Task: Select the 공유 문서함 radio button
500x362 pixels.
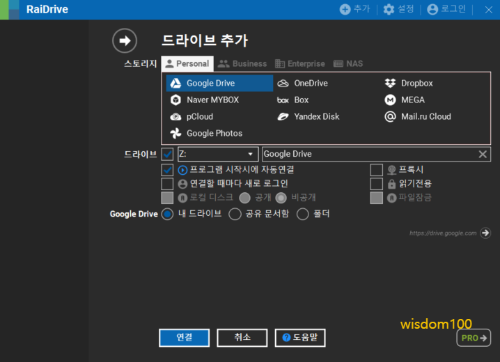Action: point(235,214)
